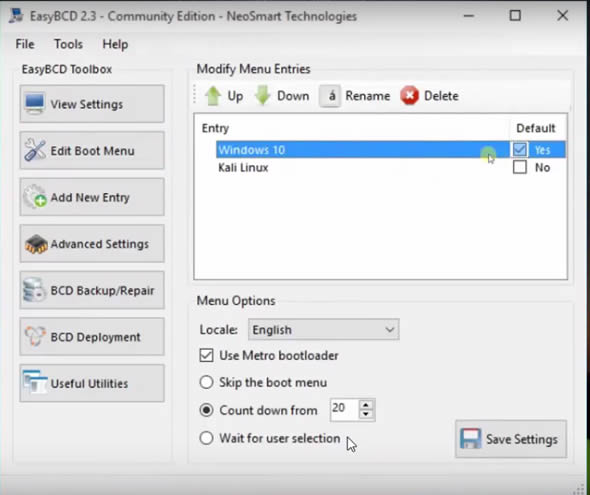Increase countdown with stepper up arrow

click(366, 405)
